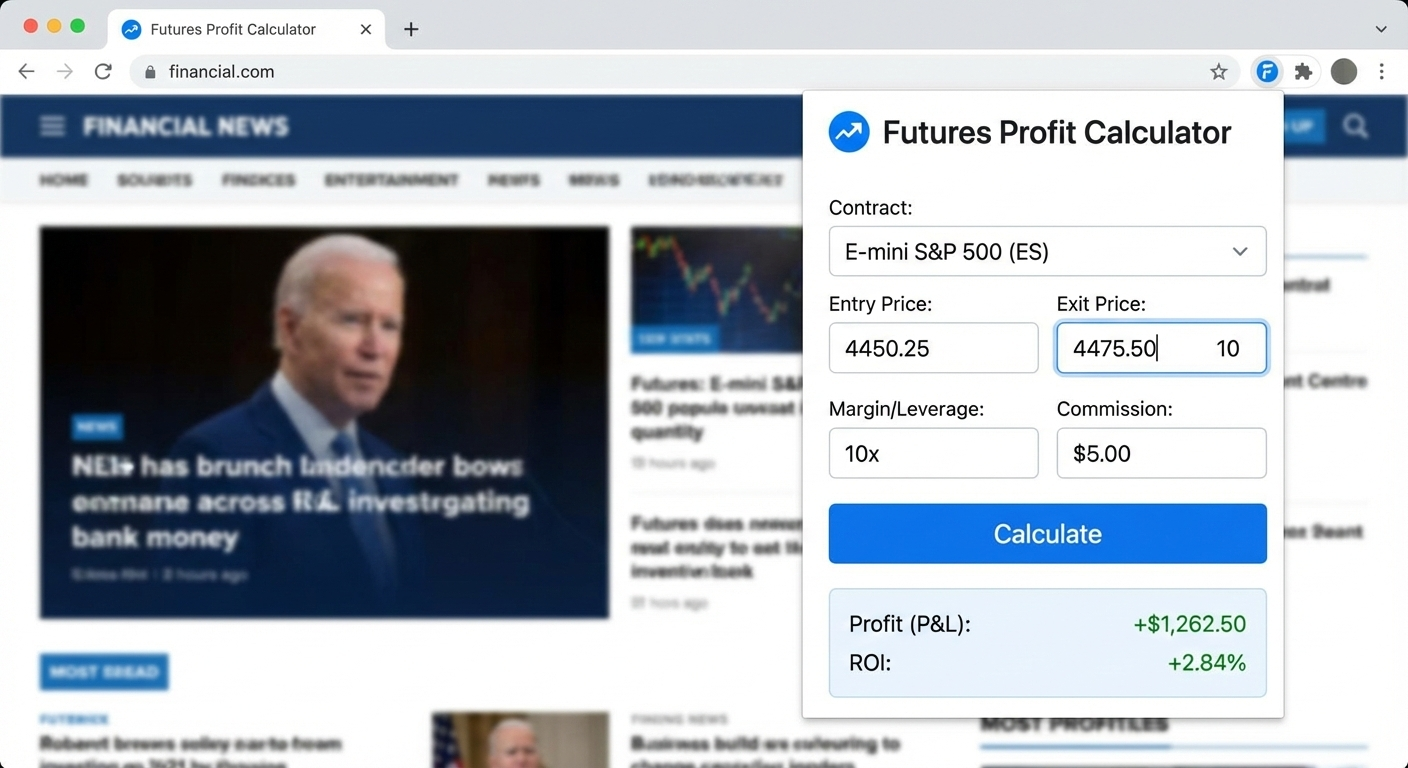1408x768 pixels.
Task: Click the three-dot browser menu
Action: pos(1383,71)
